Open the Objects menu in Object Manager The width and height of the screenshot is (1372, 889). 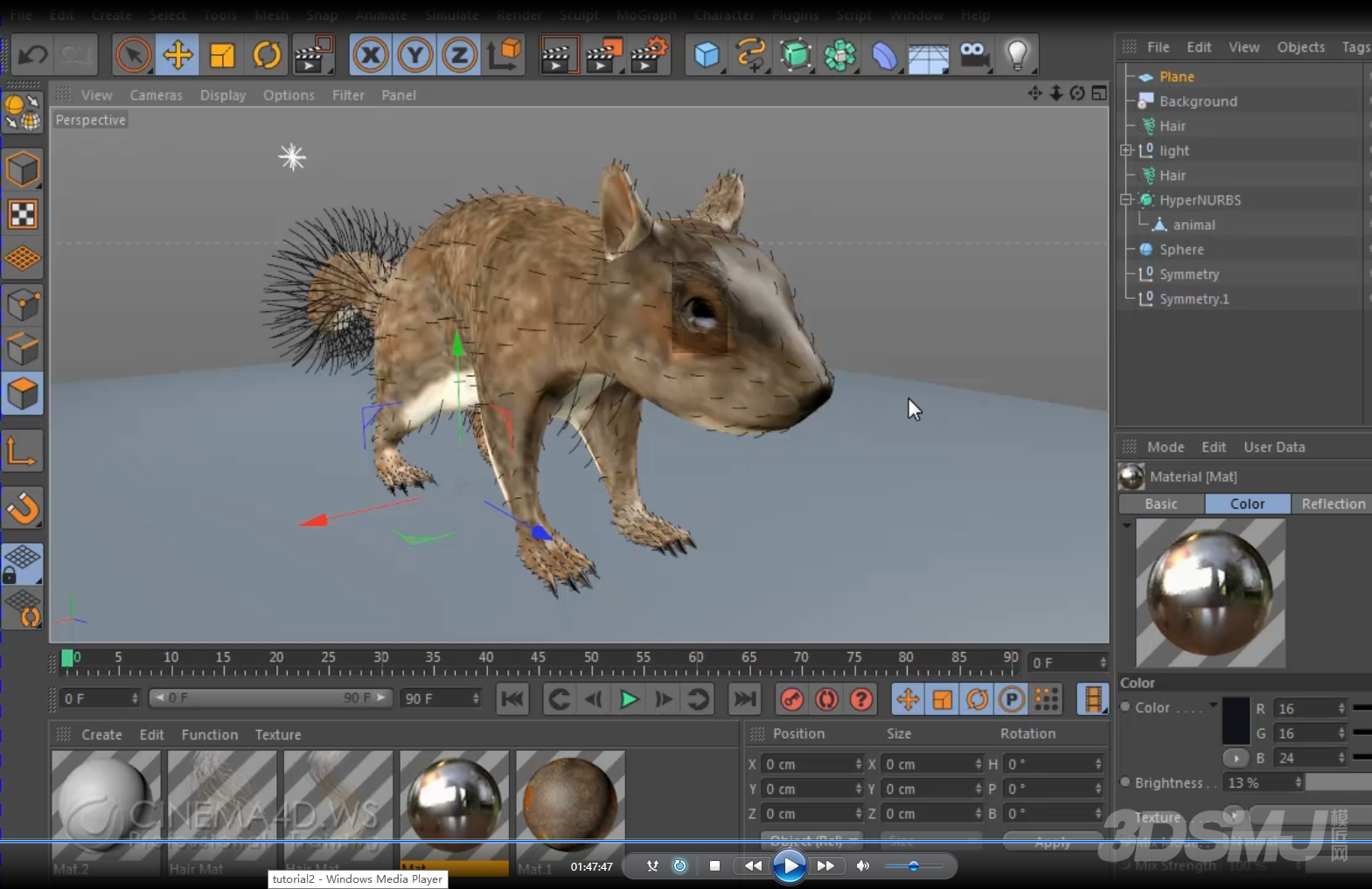coord(1300,47)
